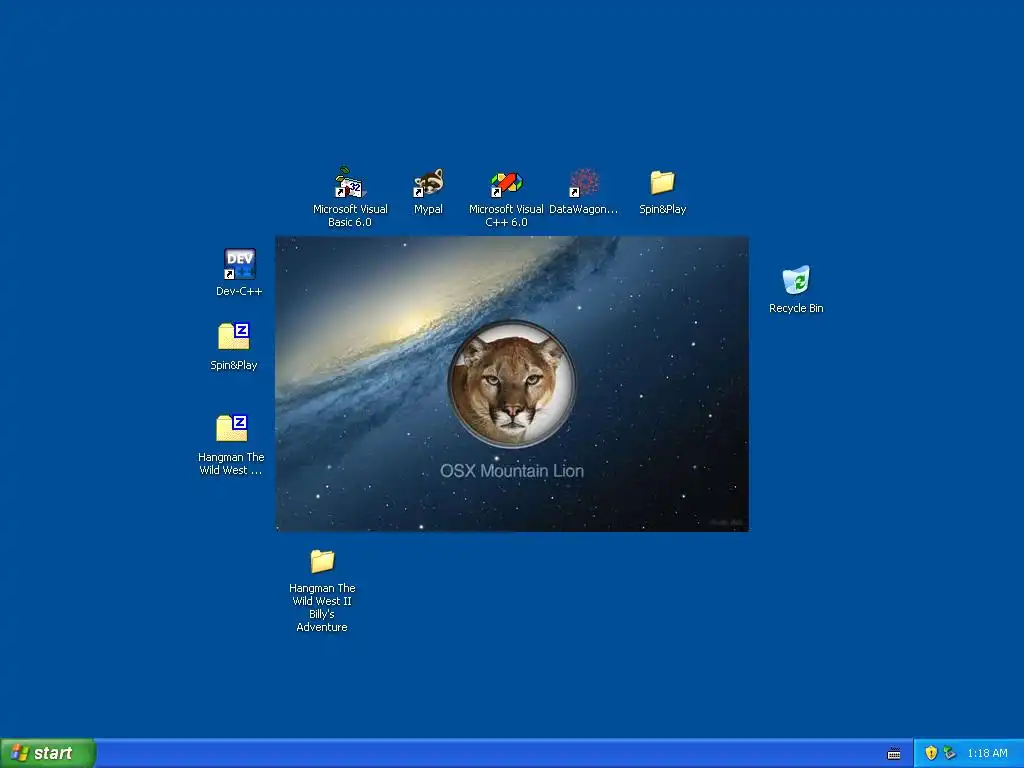Viewport: 1024px width, 768px height.
Task: Select the Mypal browser raccoon icon
Action: tap(428, 183)
